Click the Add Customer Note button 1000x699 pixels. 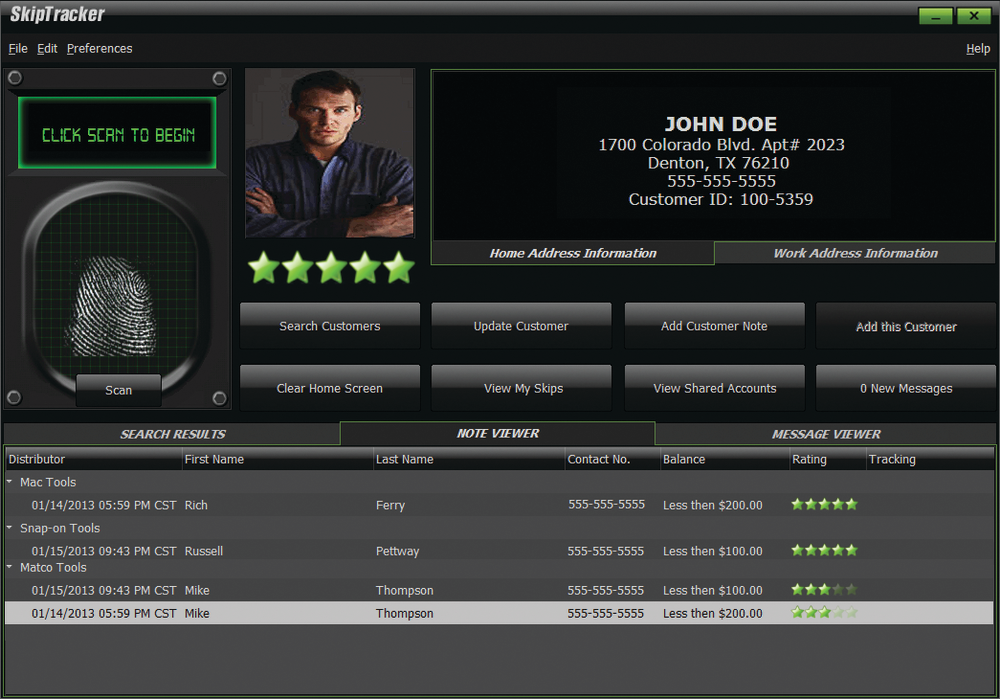point(714,326)
